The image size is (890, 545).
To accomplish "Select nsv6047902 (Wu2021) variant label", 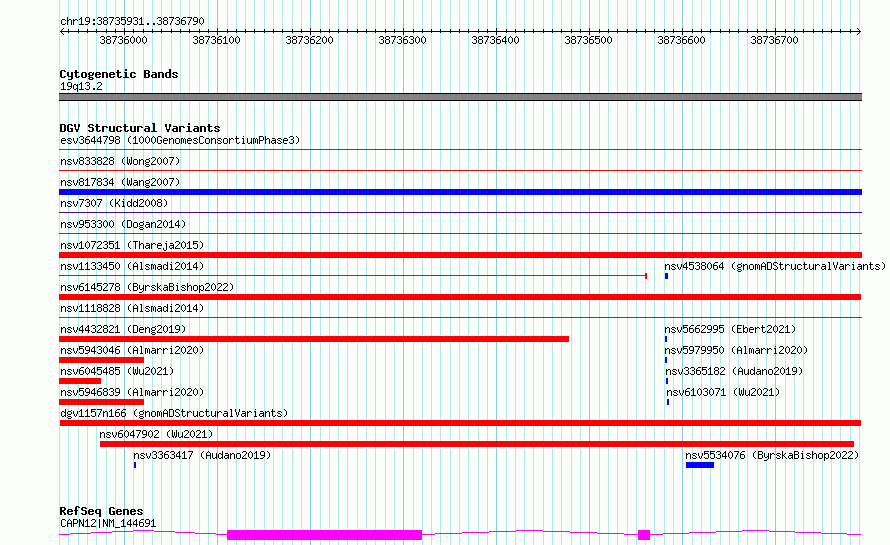I will (x=156, y=434).
